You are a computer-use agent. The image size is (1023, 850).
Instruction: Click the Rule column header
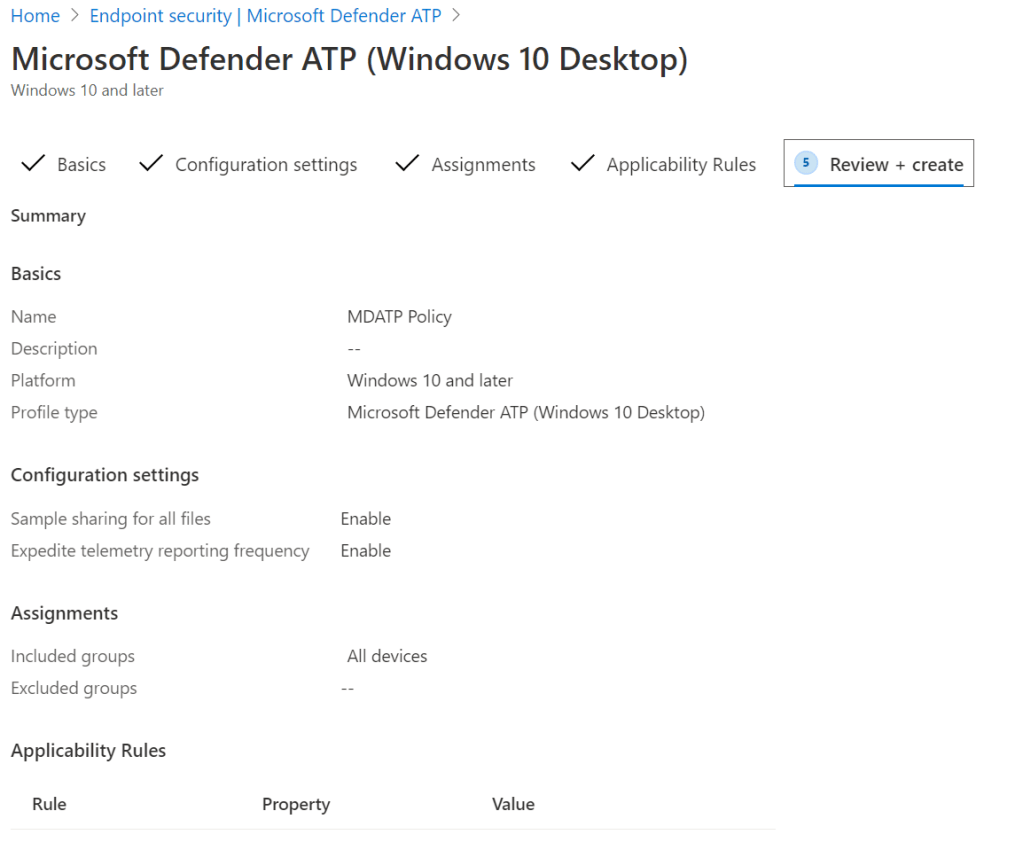(x=49, y=804)
